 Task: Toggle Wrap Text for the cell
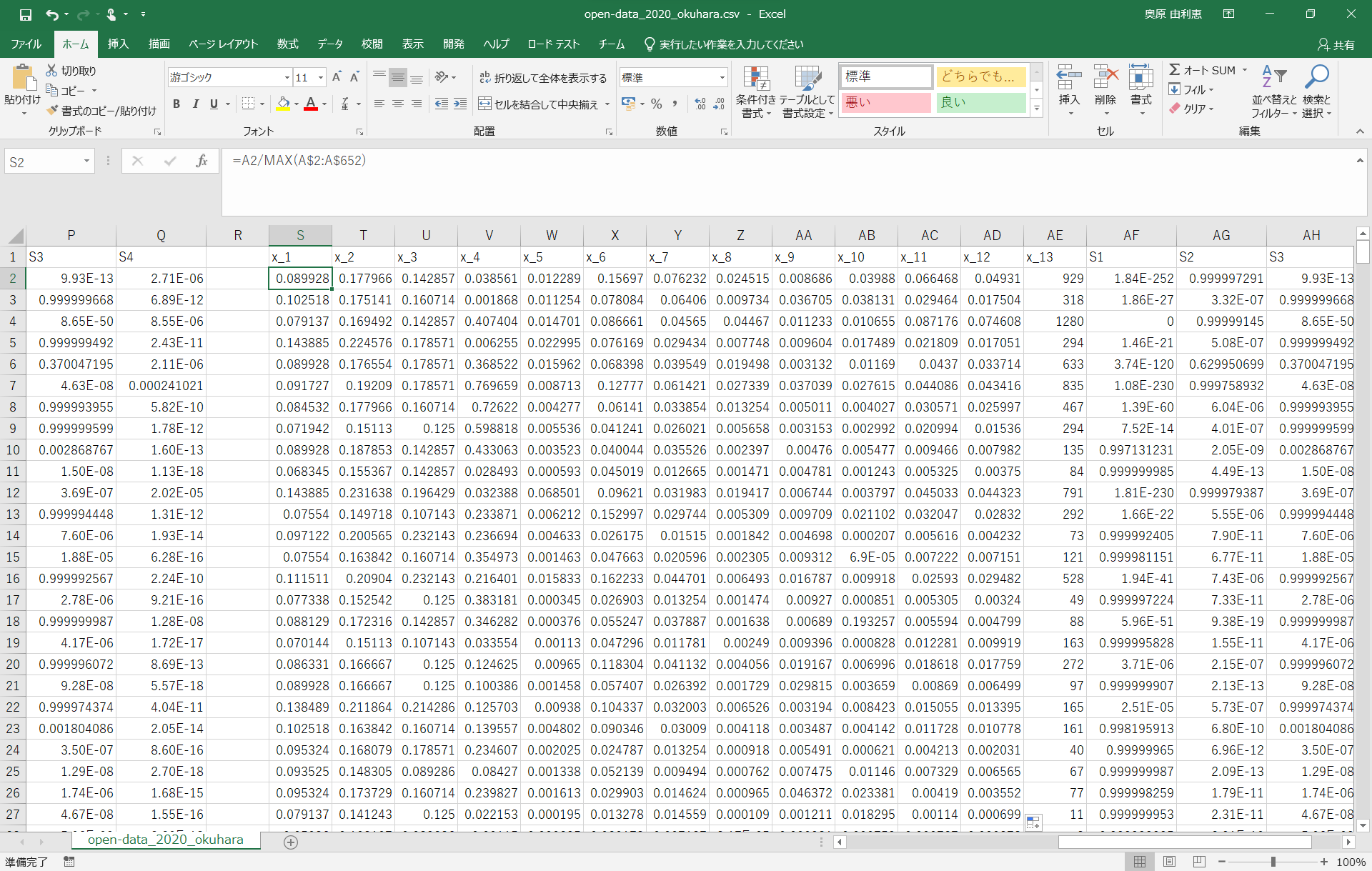(542, 78)
